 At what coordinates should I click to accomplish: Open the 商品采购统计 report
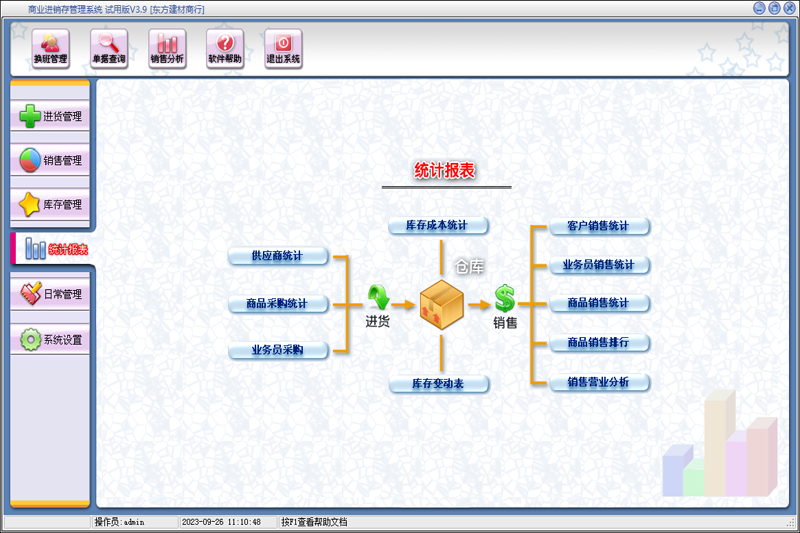tap(278, 304)
